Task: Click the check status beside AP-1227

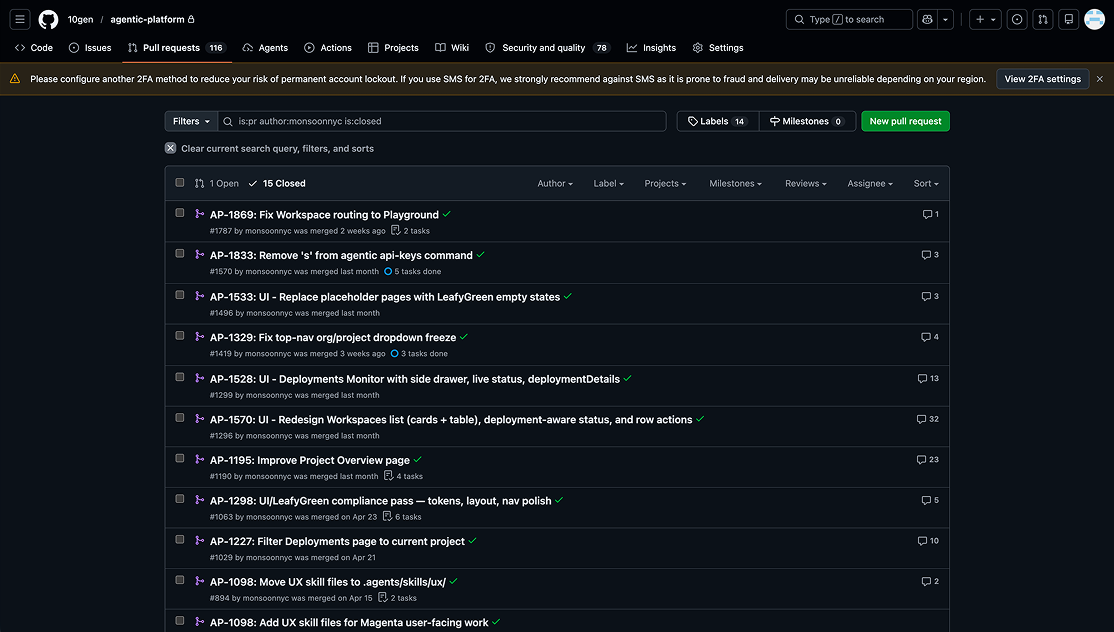Action: point(472,540)
